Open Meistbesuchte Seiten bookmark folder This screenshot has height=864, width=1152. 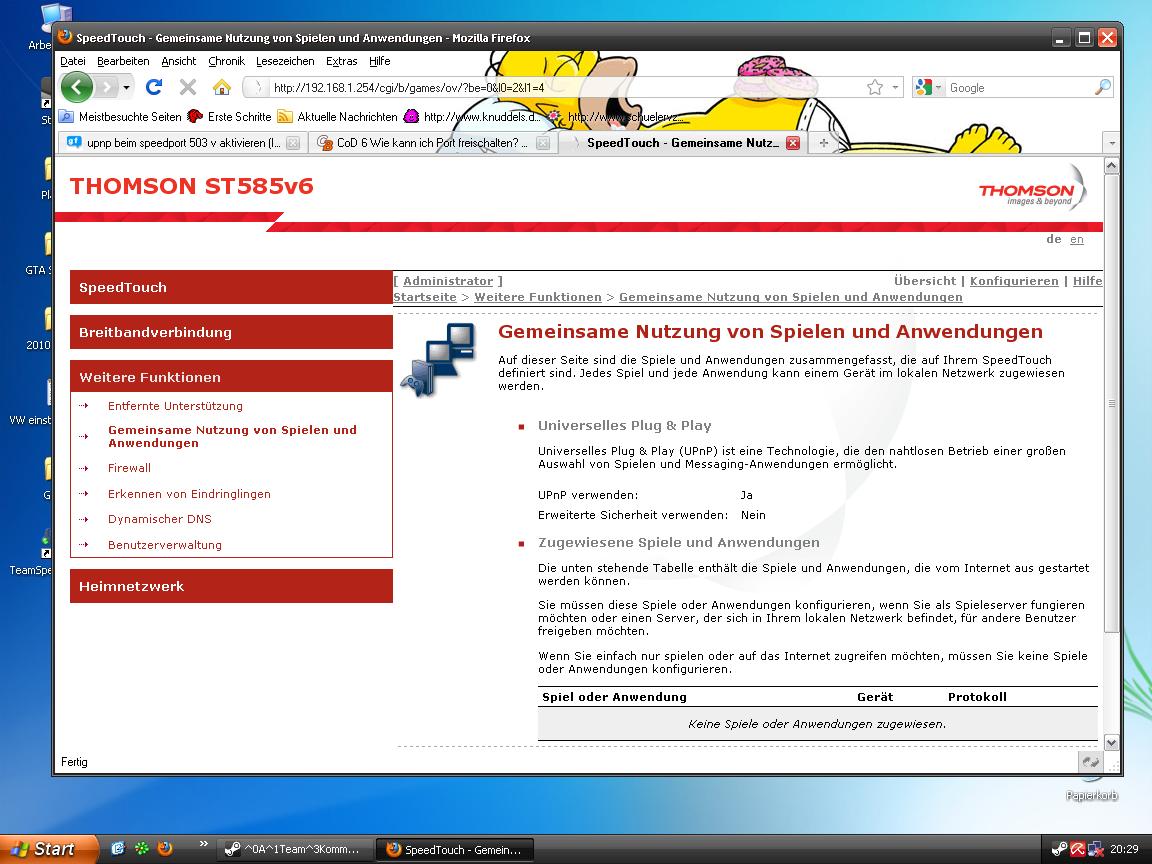[120, 116]
